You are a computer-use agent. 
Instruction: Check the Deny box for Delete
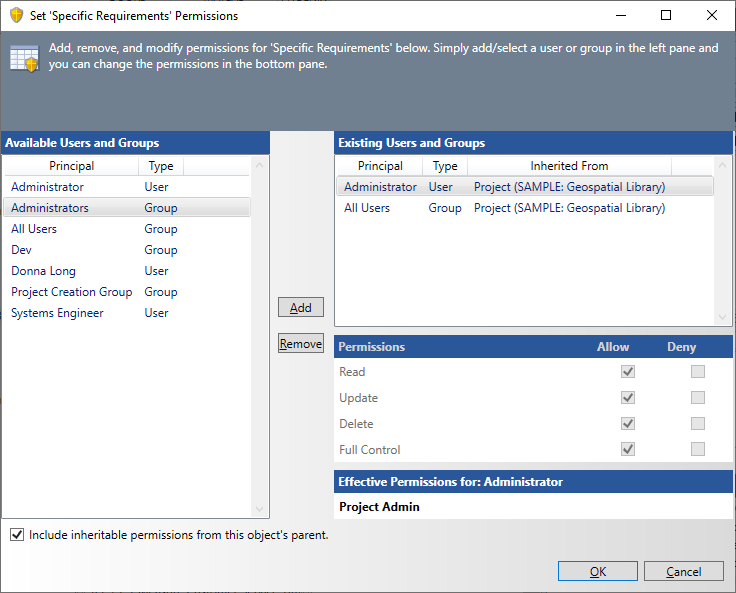(x=698, y=424)
